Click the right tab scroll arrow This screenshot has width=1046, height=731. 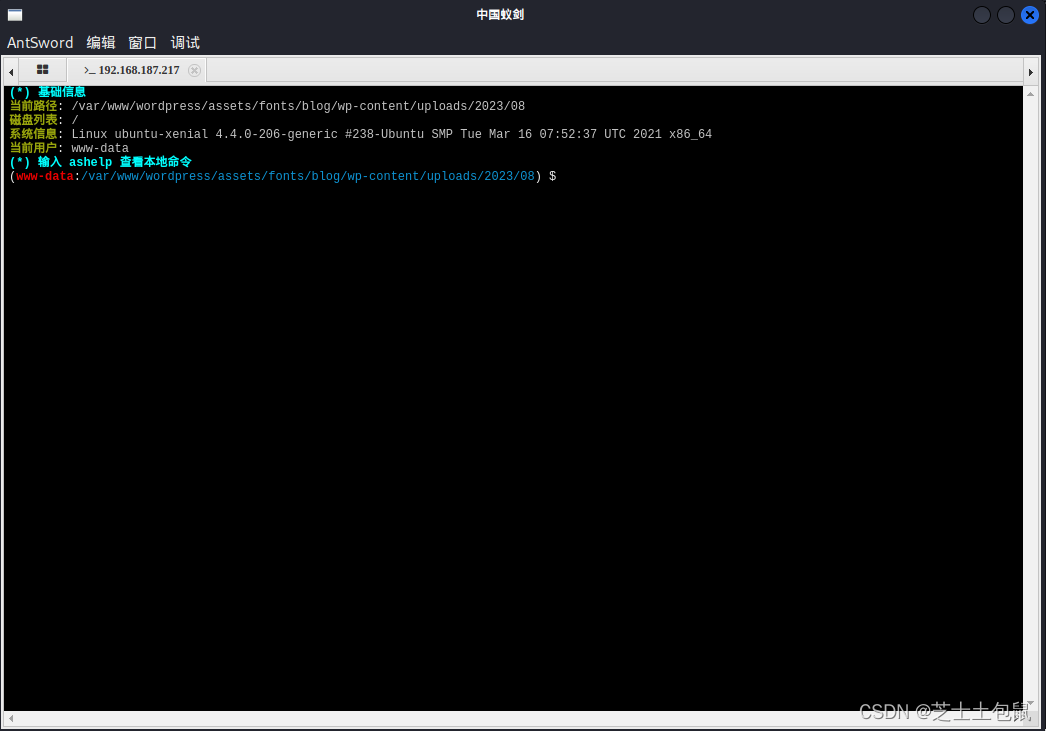click(1031, 71)
